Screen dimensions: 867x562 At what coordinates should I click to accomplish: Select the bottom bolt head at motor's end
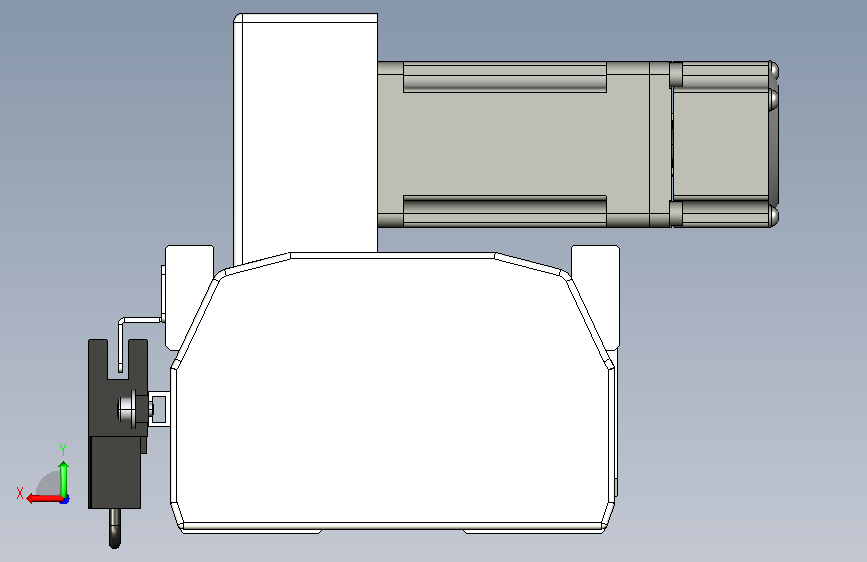[x=775, y=216]
